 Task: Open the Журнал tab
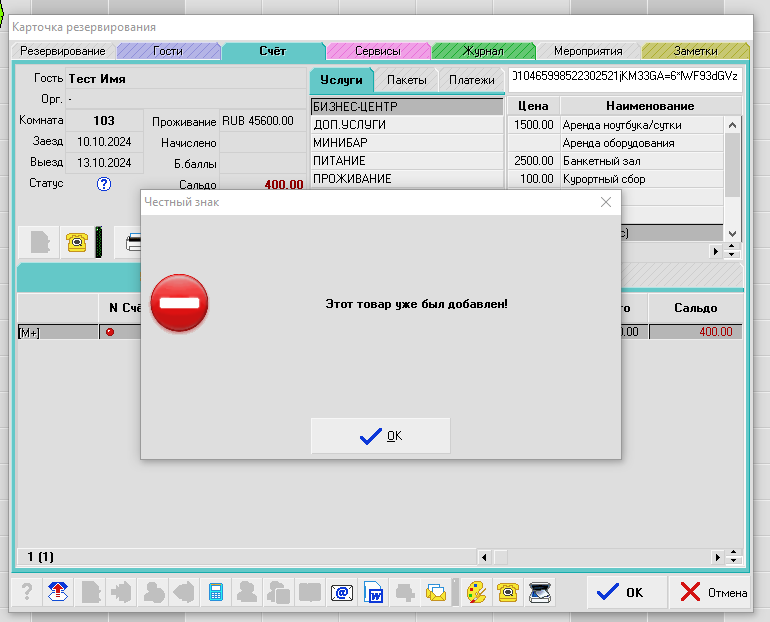(482, 51)
